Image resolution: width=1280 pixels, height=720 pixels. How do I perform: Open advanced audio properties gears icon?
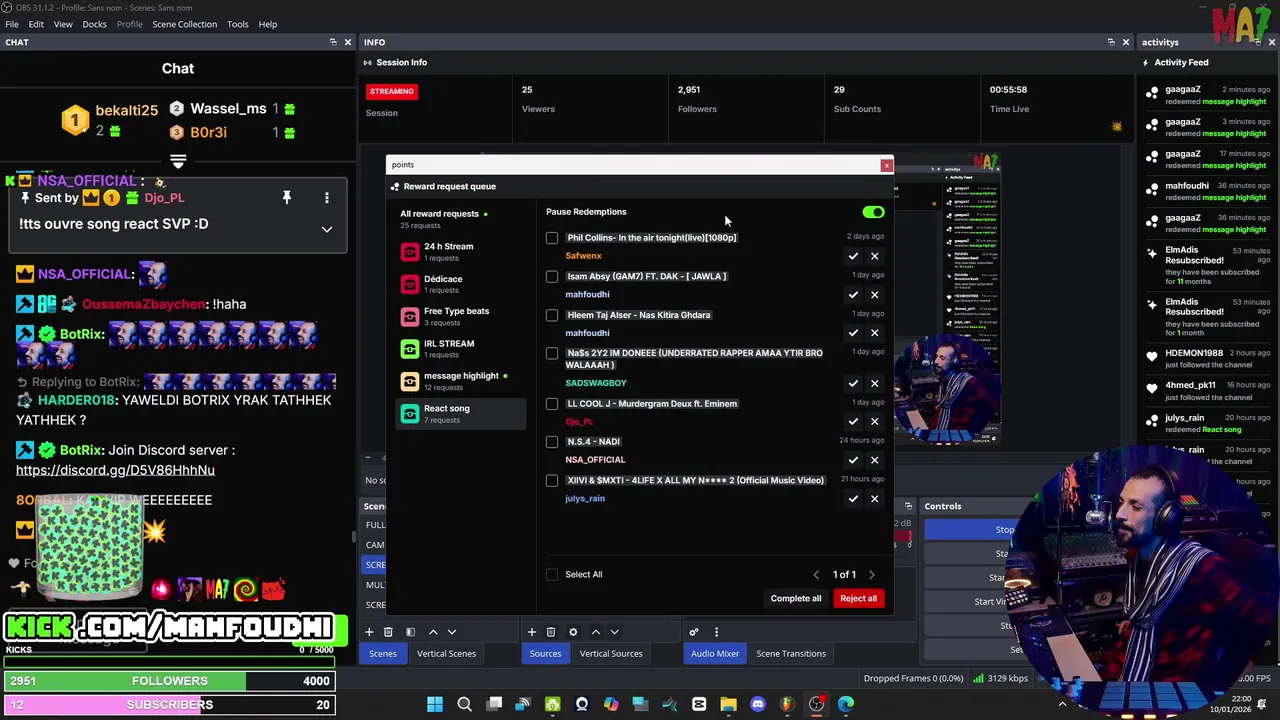(x=694, y=632)
